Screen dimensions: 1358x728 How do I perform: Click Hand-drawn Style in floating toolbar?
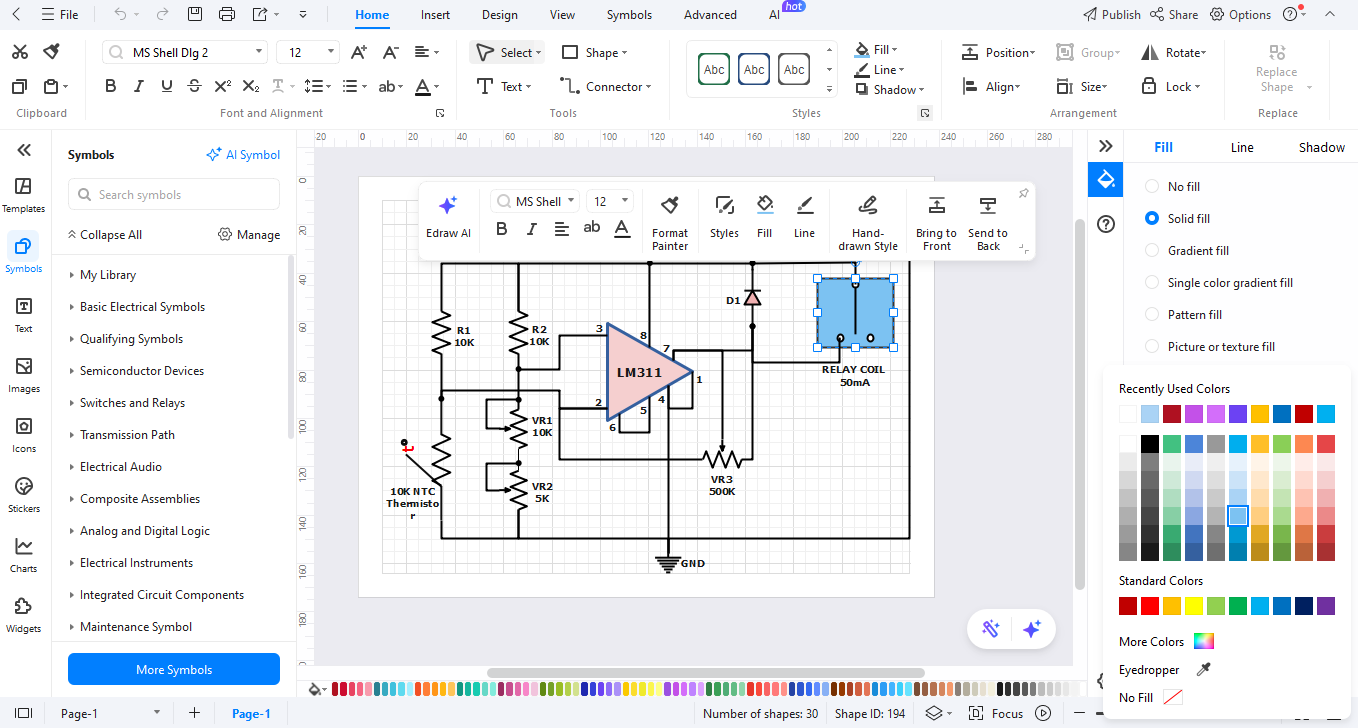[x=868, y=222]
